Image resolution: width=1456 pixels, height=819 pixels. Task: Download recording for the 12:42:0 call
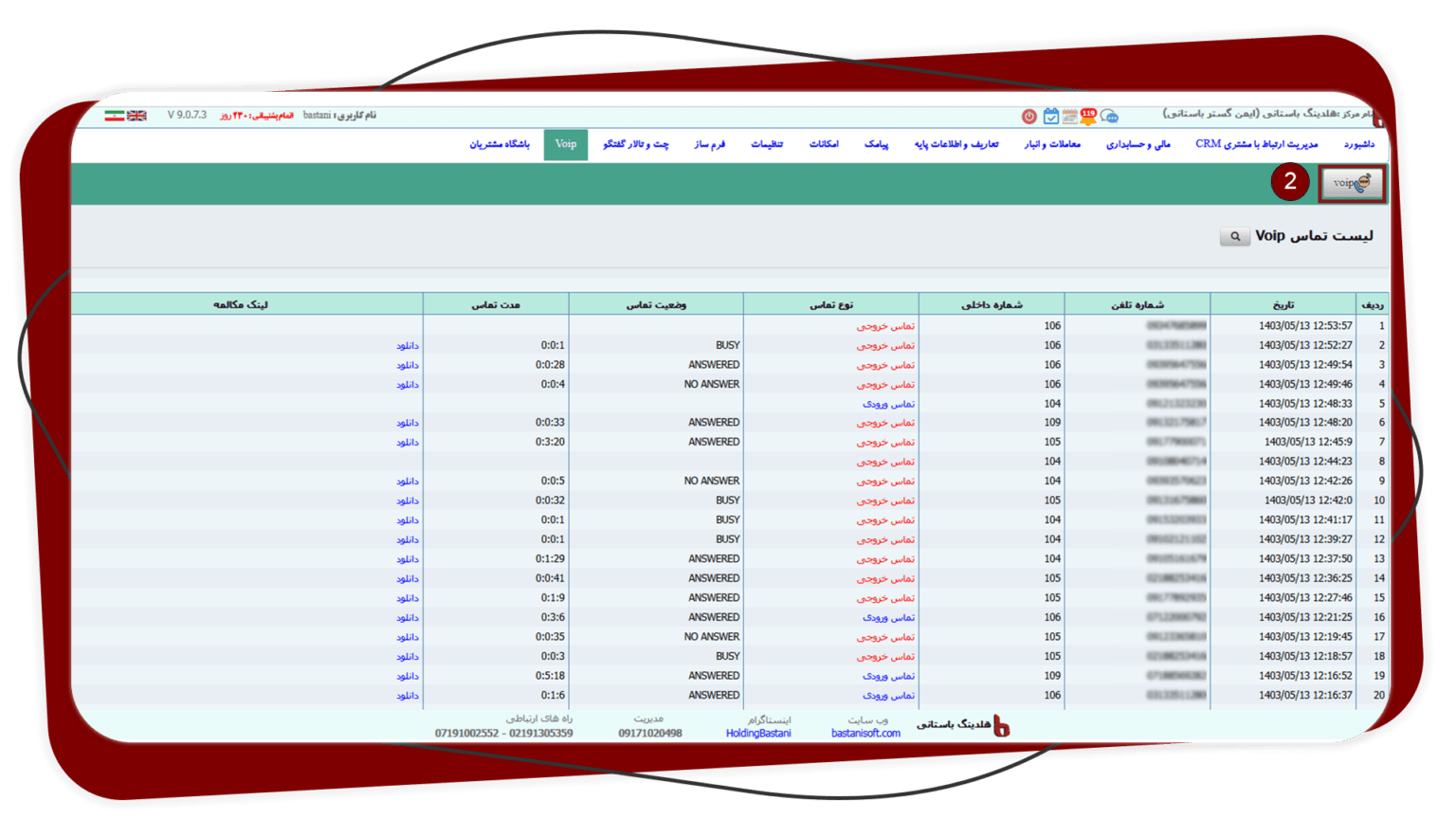(408, 500)
